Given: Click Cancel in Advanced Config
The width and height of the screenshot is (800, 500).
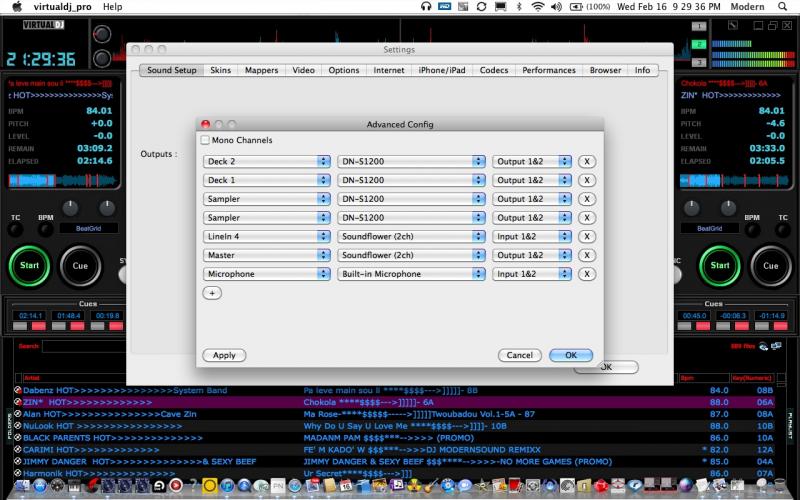Looking at the screenshot, I should pyautogui.click(x=519, y=355).
